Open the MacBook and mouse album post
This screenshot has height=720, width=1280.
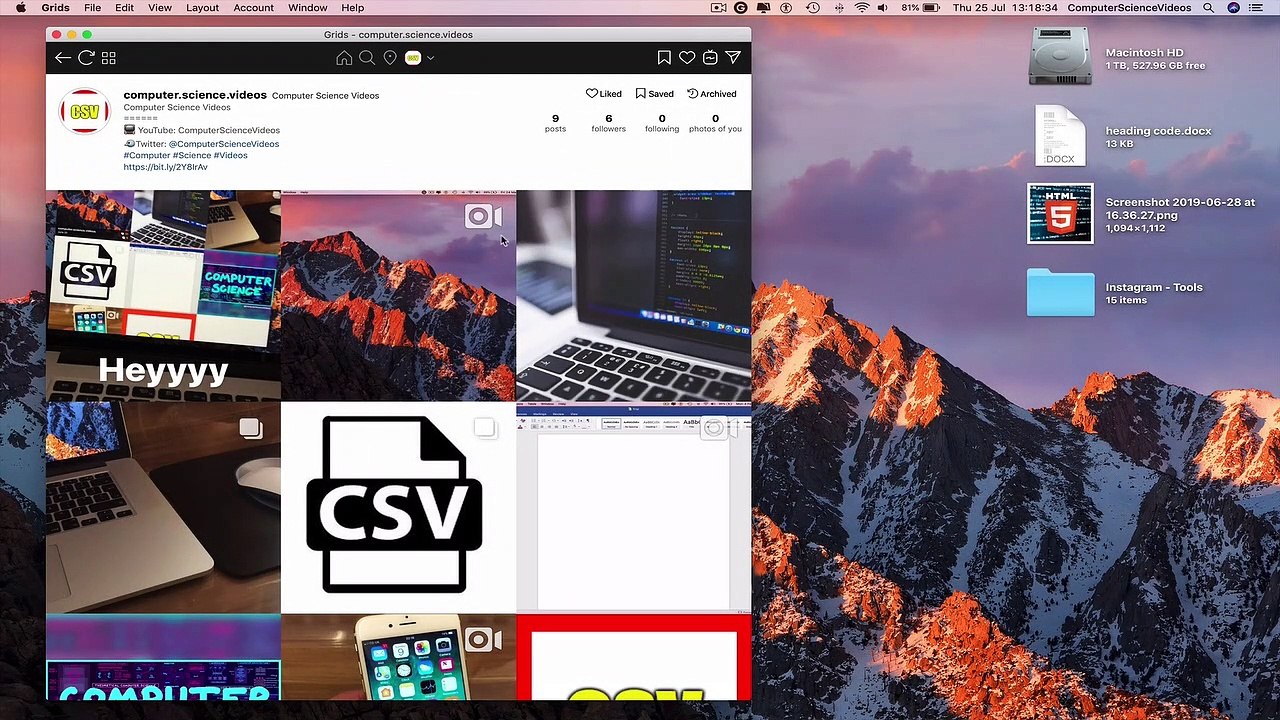coord(163,508)
